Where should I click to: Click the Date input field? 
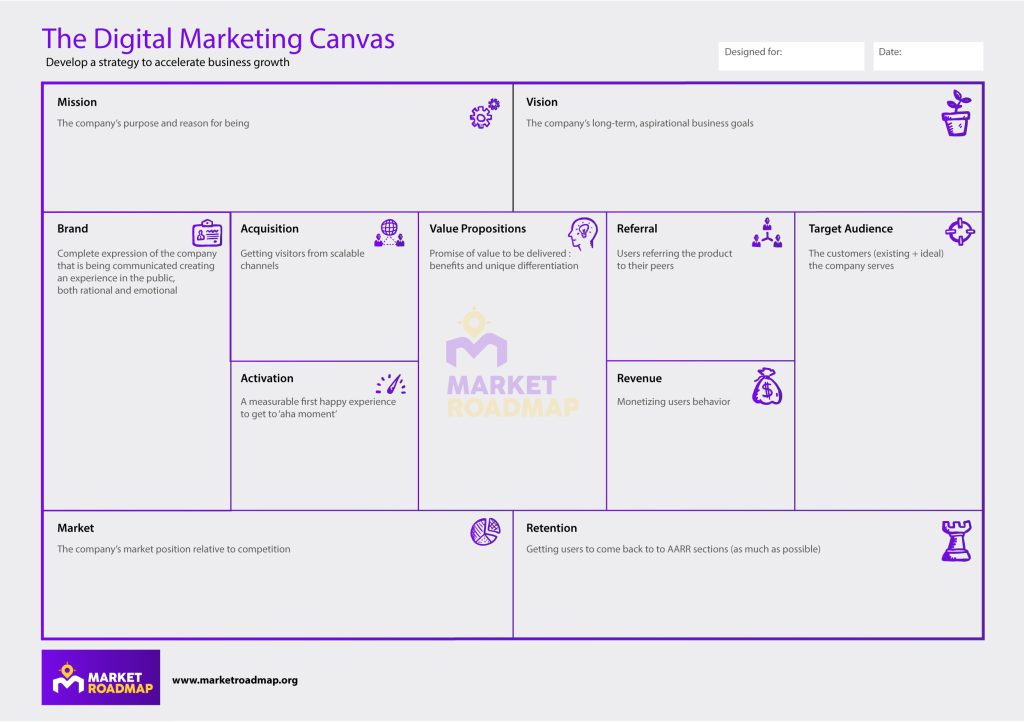928,56
